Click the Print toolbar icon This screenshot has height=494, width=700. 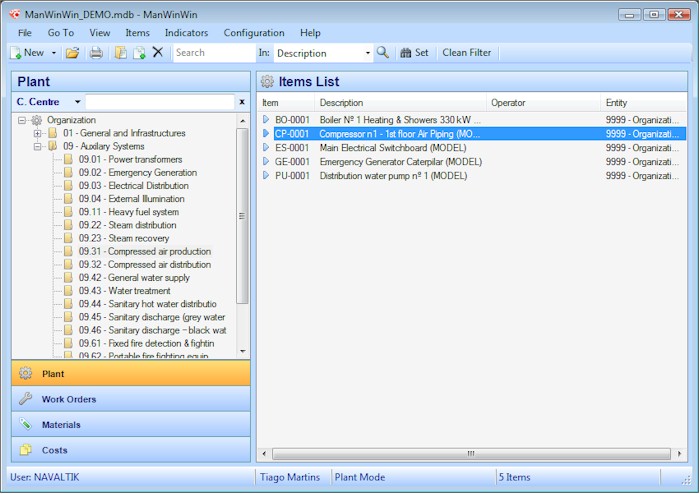click(96, 53)
